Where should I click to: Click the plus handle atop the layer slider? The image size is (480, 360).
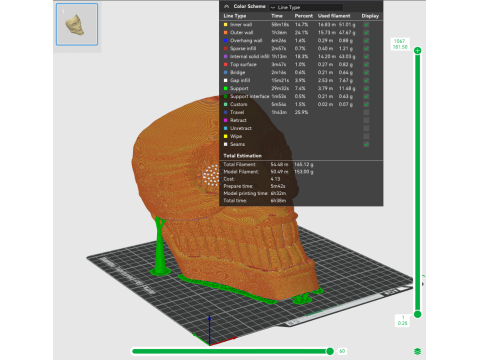[417, 51]
